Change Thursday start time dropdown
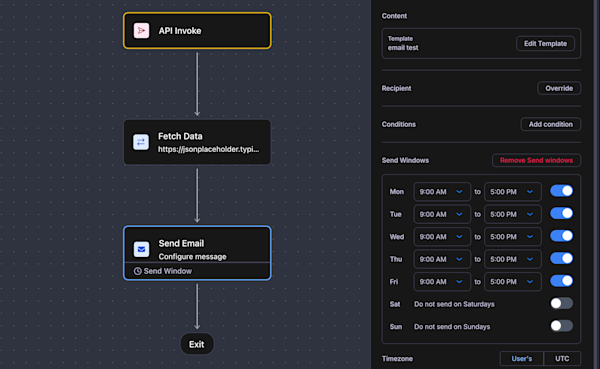This screenshot has height=369, width=600. 442,259
